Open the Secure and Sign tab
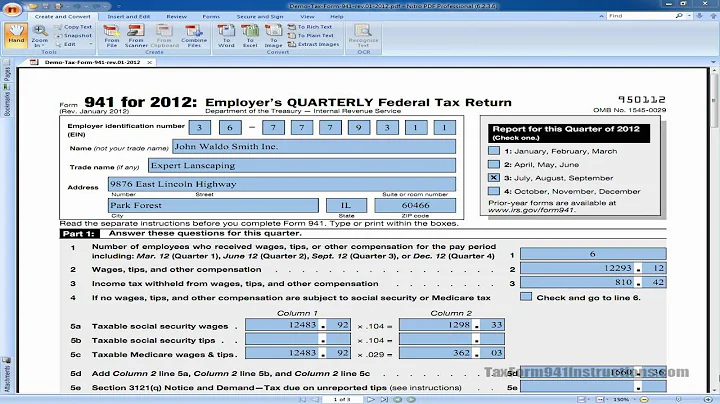Screen dimensions: 720x404 coord(260,17)
